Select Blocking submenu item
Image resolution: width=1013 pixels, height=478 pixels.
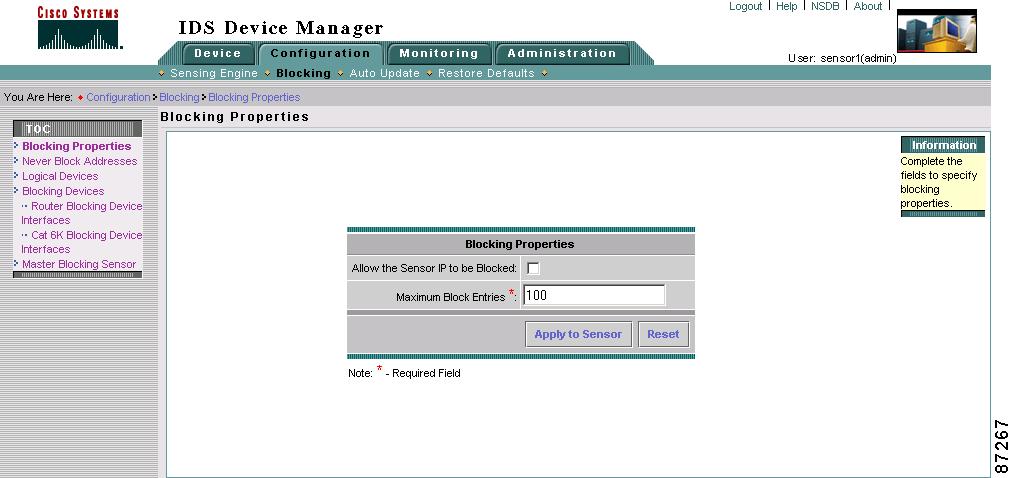[303, 73]
